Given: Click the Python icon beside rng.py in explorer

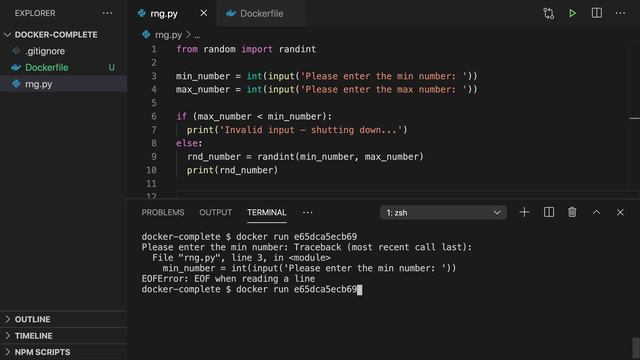Looking at the screenshot, I should point(16,84).
